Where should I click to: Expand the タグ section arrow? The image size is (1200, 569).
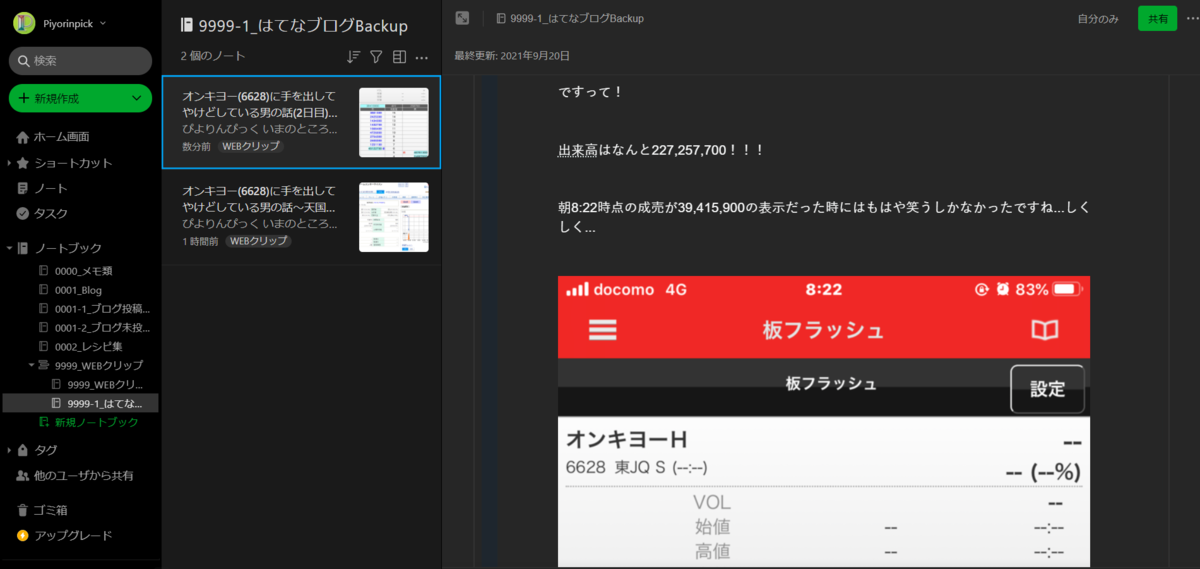point(9,450)
